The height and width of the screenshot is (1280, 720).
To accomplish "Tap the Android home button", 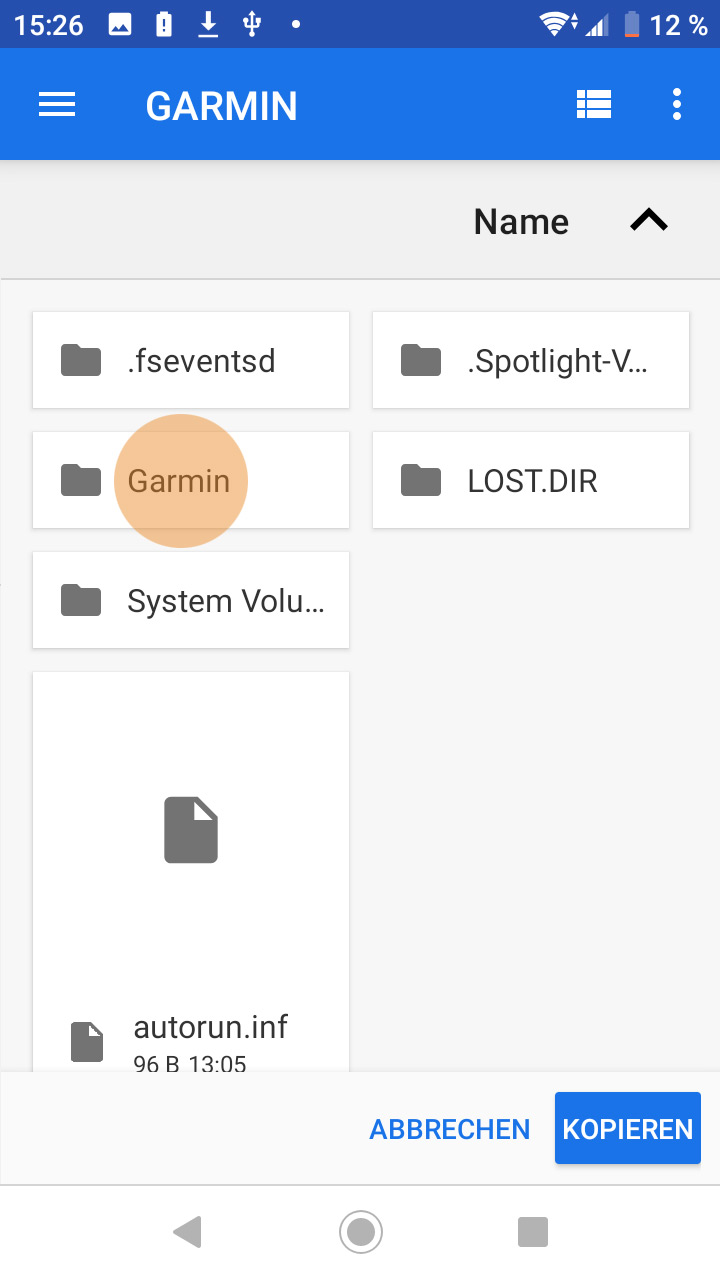I will [x=360, y=1232].
